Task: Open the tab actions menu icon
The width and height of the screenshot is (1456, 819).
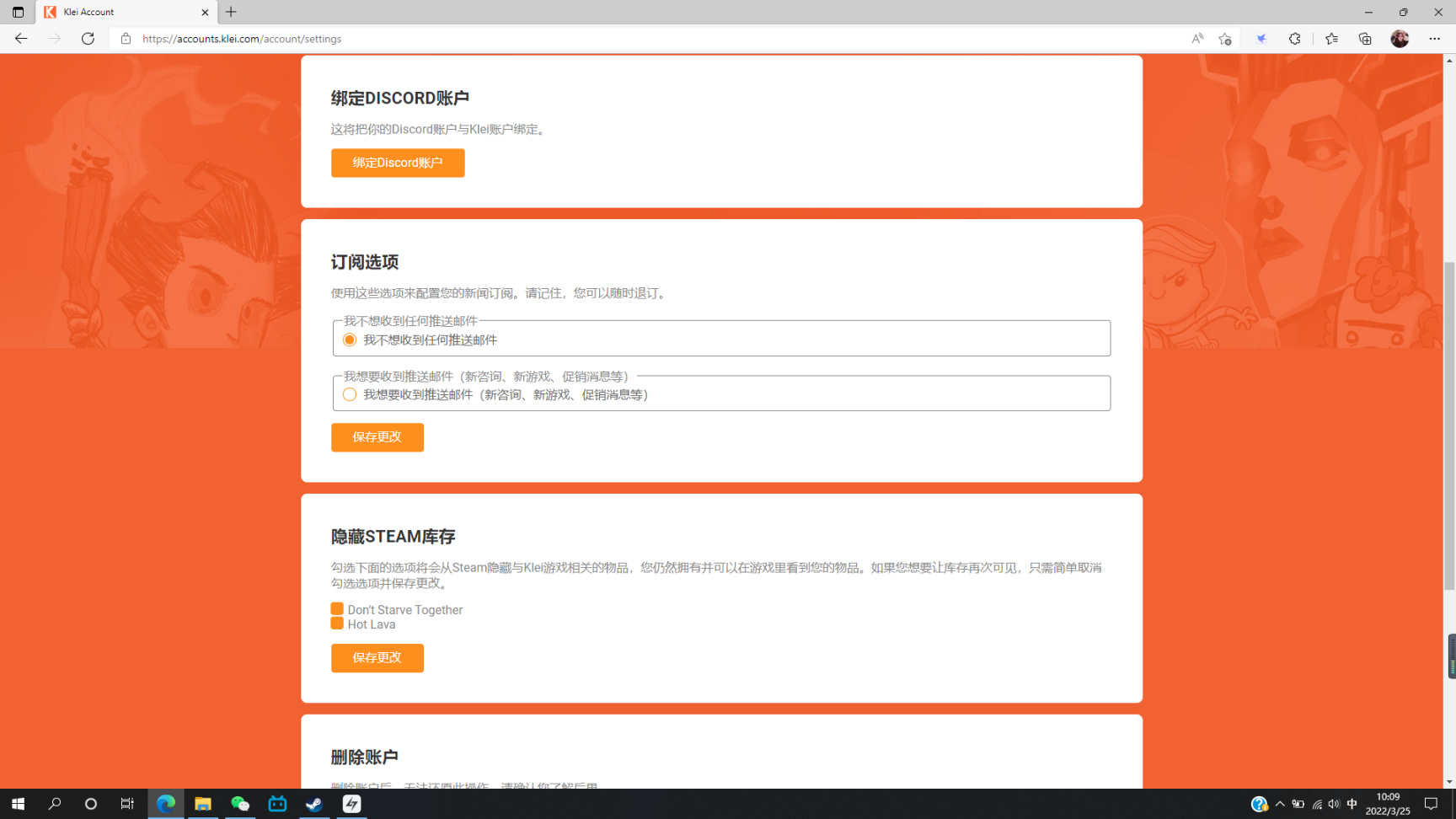Action: click(18, 12)
